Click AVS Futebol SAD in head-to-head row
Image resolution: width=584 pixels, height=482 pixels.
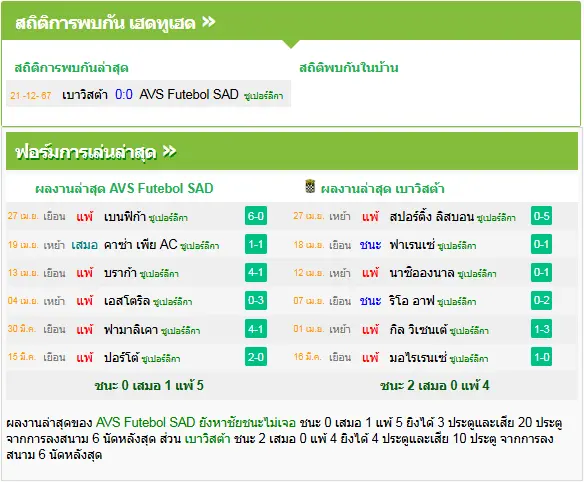[x=189, y=94]
